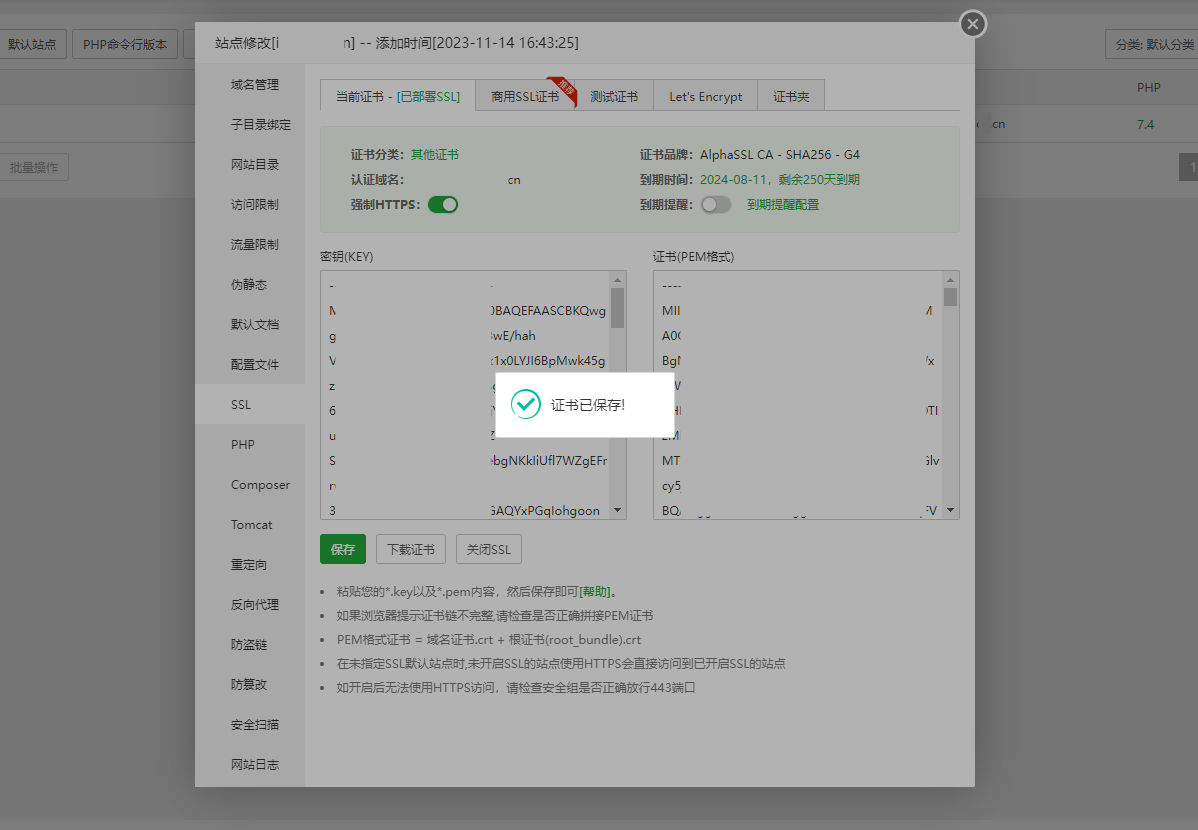The height and width of the screenshot is (830, 1198).
Task: Open the 证书夹 tab
Action: pos(791,96)
